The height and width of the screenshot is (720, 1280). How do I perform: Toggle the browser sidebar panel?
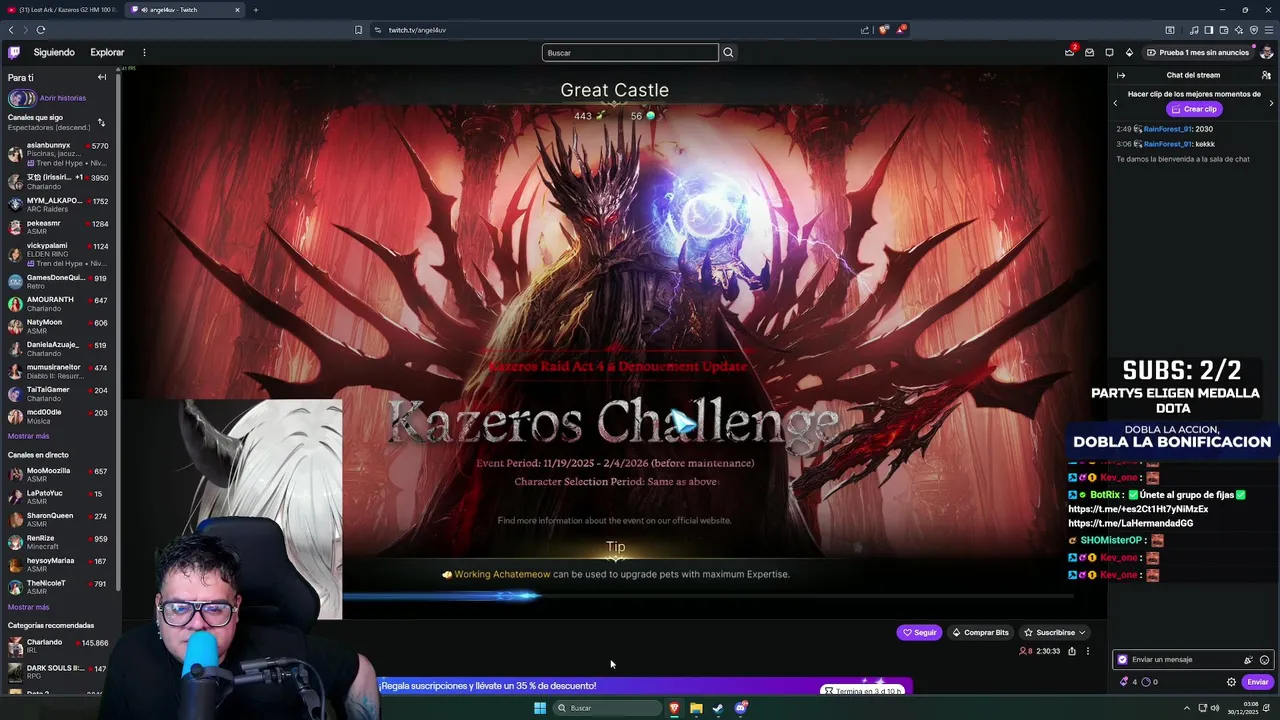[x=1209, y=30]
